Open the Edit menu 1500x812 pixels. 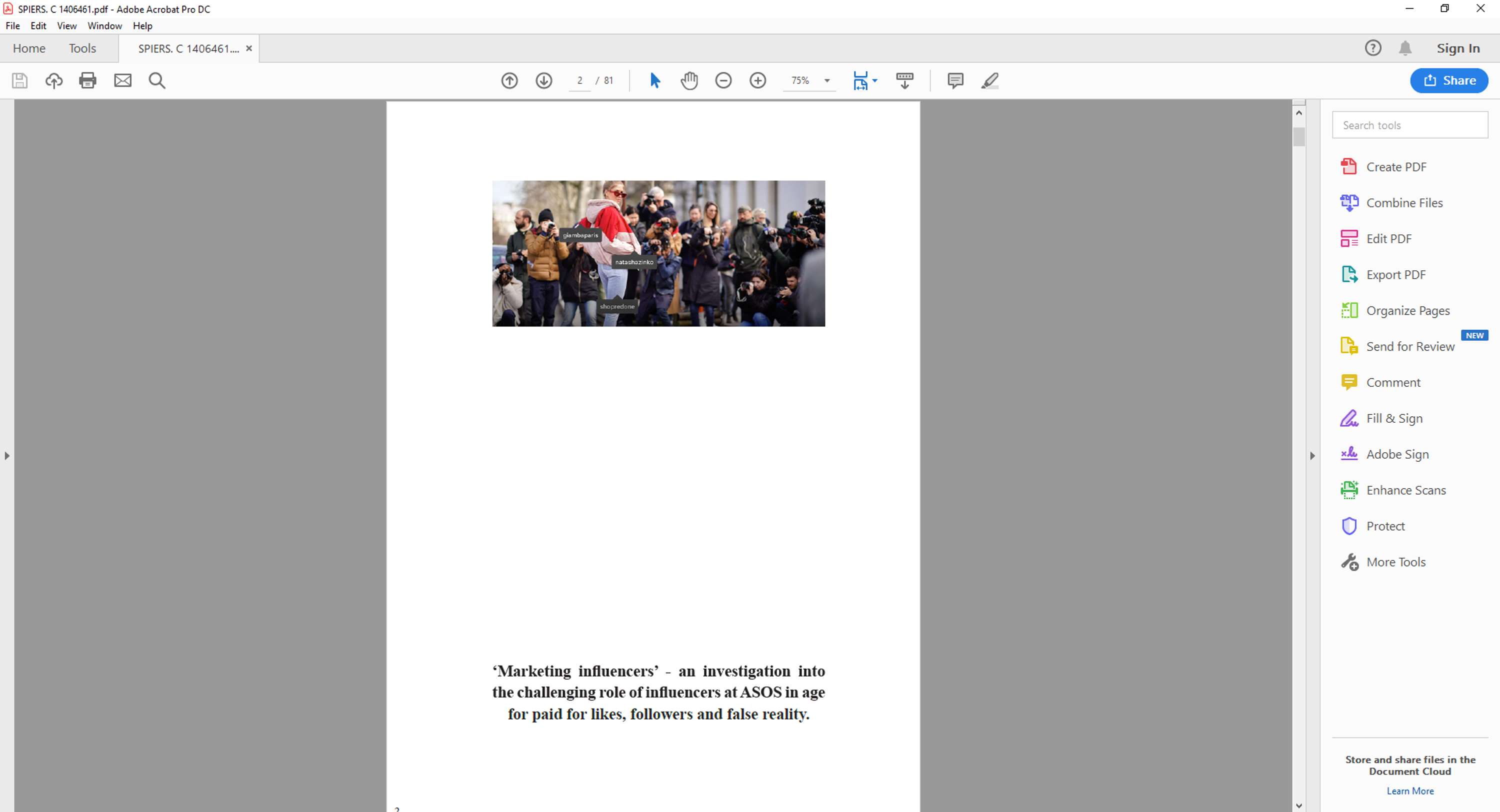click(x=38, y=25)
